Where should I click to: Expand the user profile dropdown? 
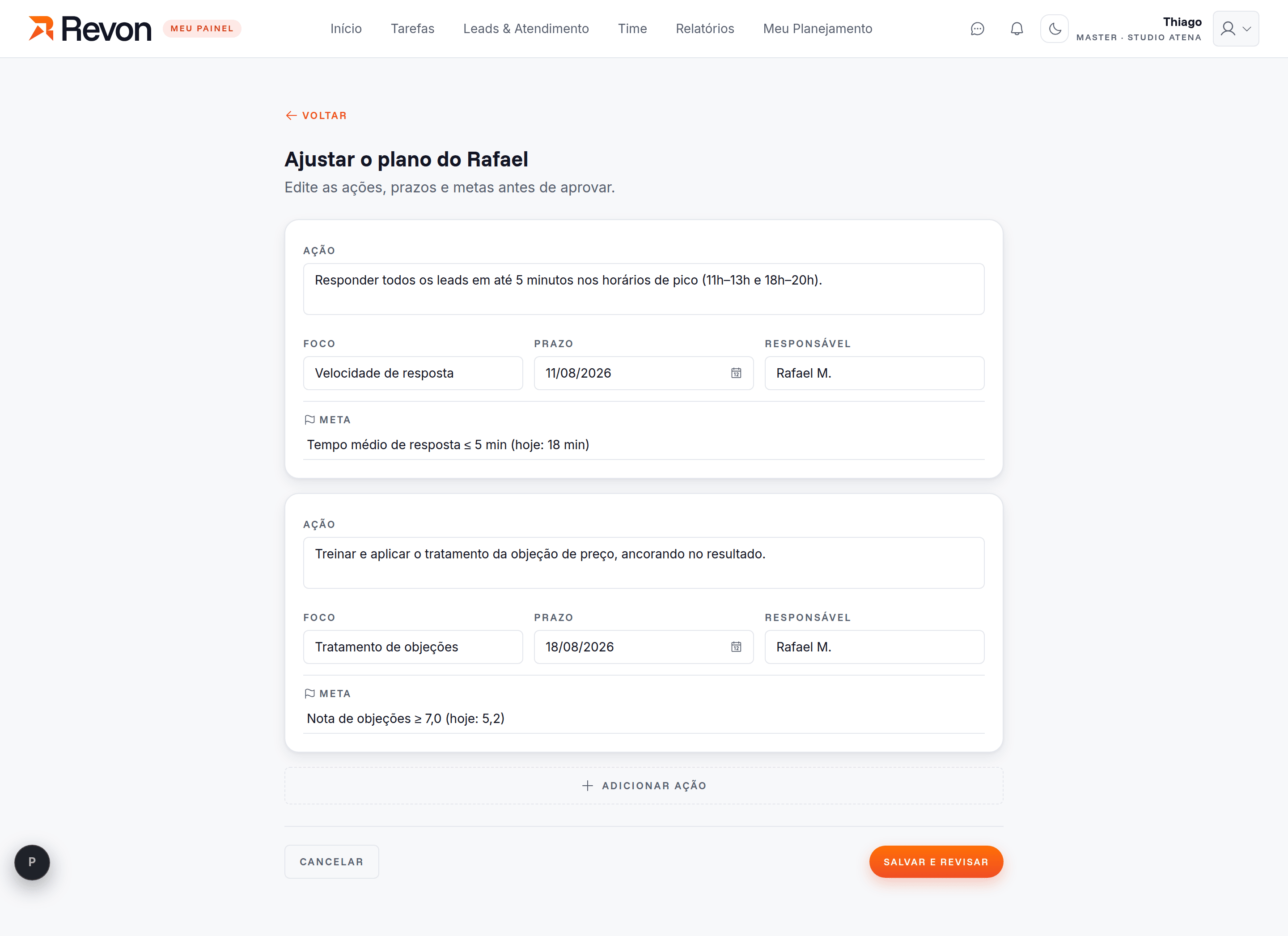pyautogui.click(x=1236, y=29)
